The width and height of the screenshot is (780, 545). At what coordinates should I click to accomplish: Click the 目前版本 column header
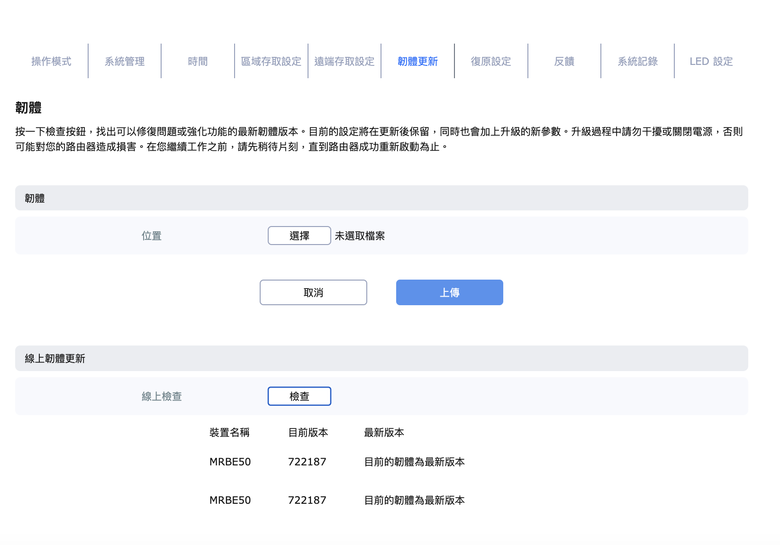tap(308, 432)
